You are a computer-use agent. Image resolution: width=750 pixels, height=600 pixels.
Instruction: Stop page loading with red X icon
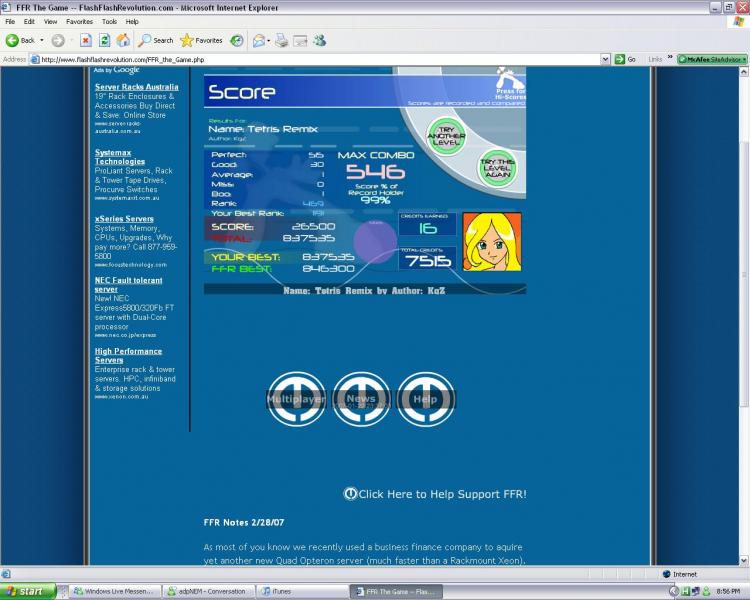pos(86,41)
